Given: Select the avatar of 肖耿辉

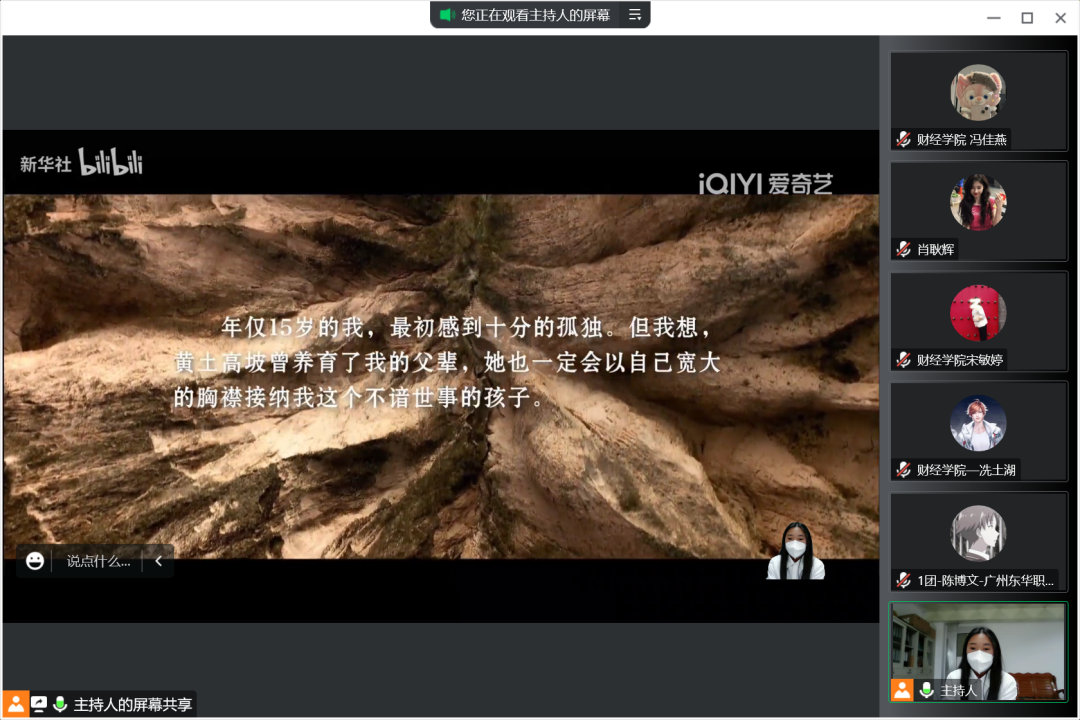Looking at the screenshot, I should (978, 203).
